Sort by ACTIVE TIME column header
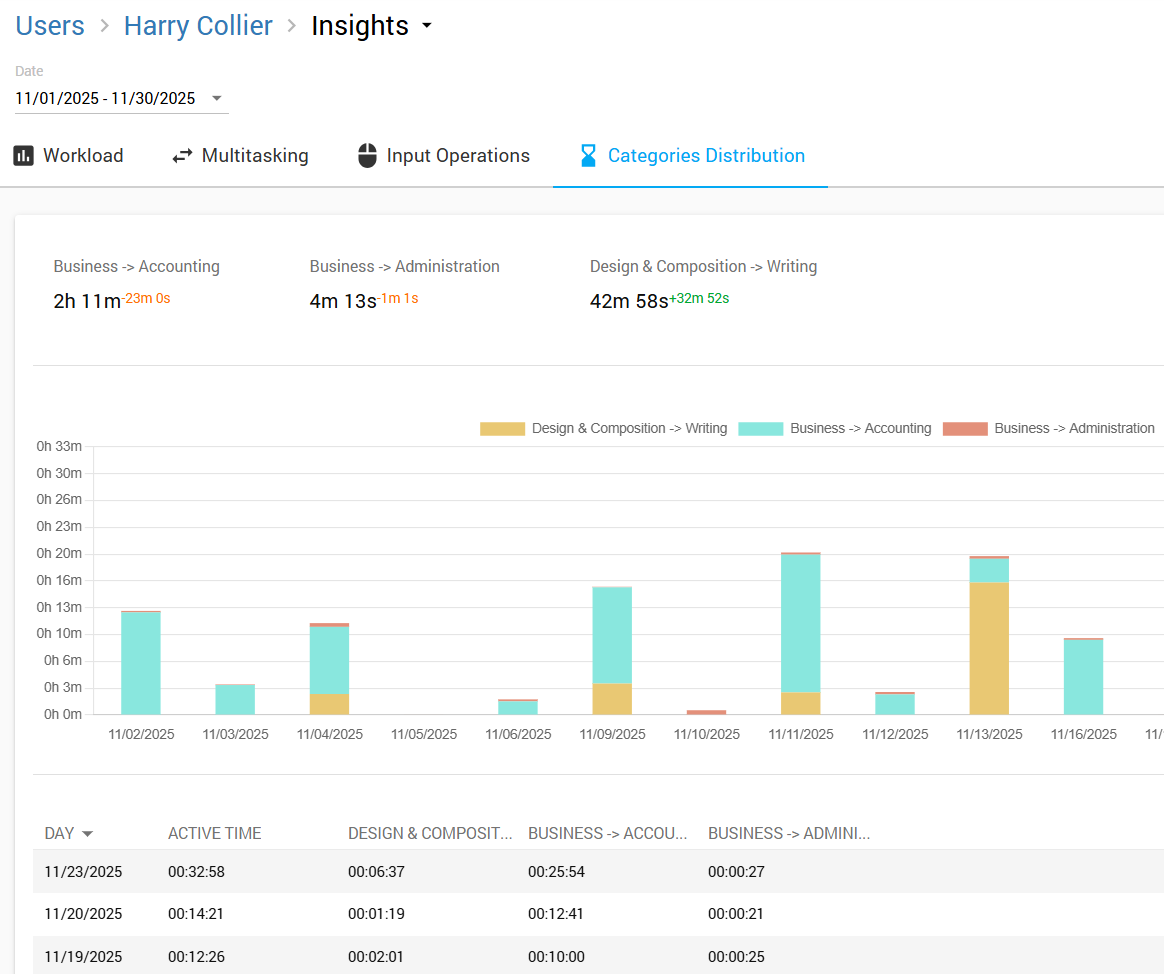Screen dimensions: 1164x974 (x=214, y=834)
